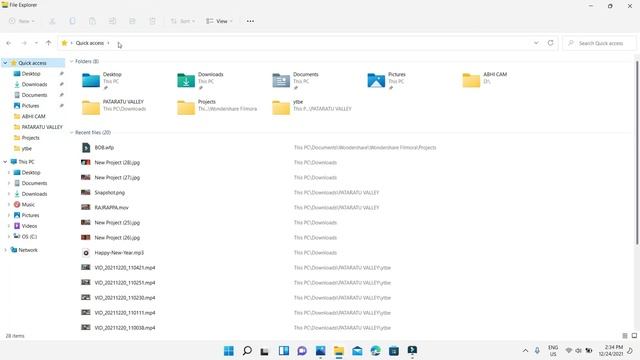
Task: Select the Snapshot.png file
Action: click(109, 192)
